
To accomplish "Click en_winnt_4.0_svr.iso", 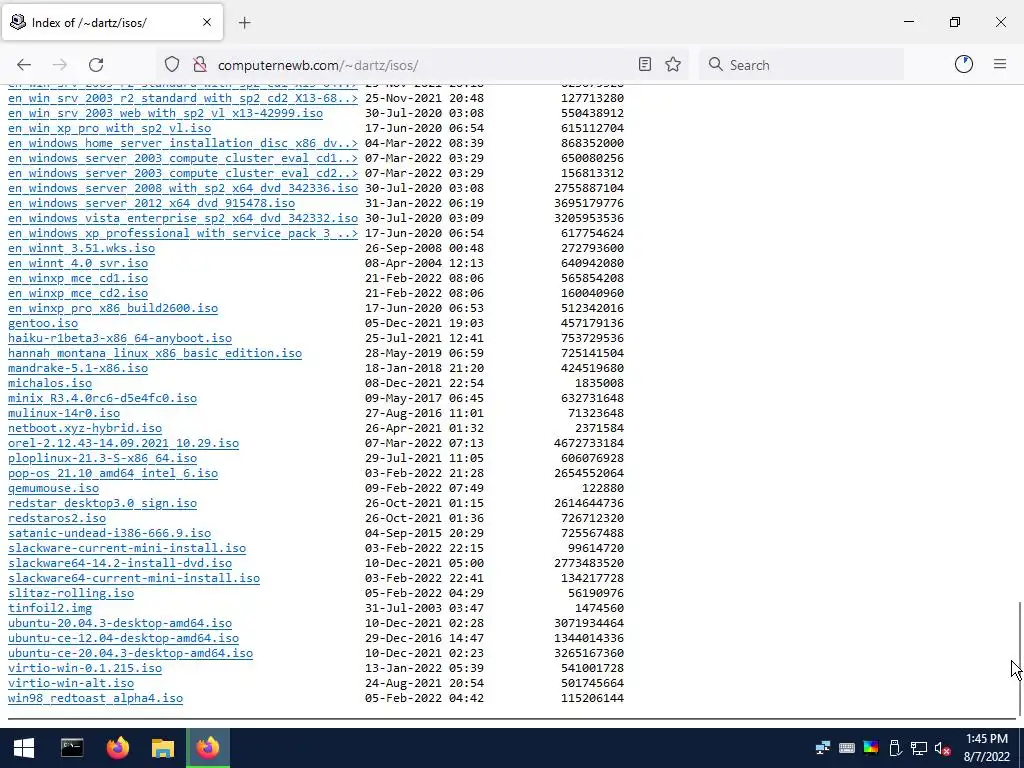I will click(78, 263).
